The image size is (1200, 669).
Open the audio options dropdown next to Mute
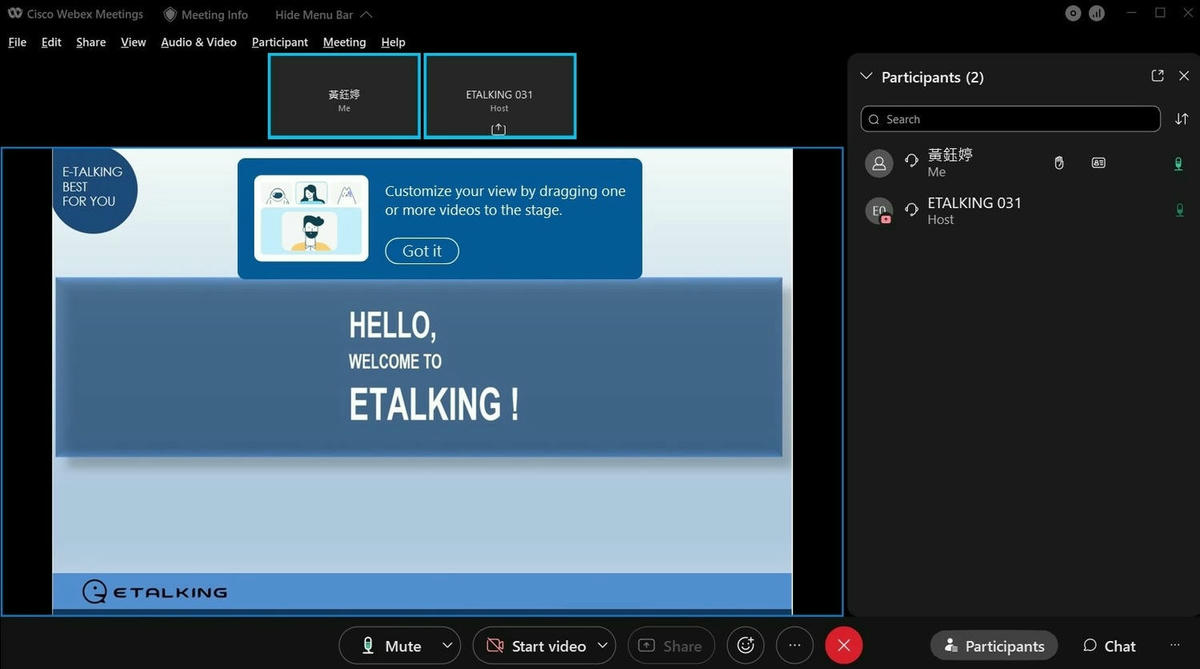(449, 646)
